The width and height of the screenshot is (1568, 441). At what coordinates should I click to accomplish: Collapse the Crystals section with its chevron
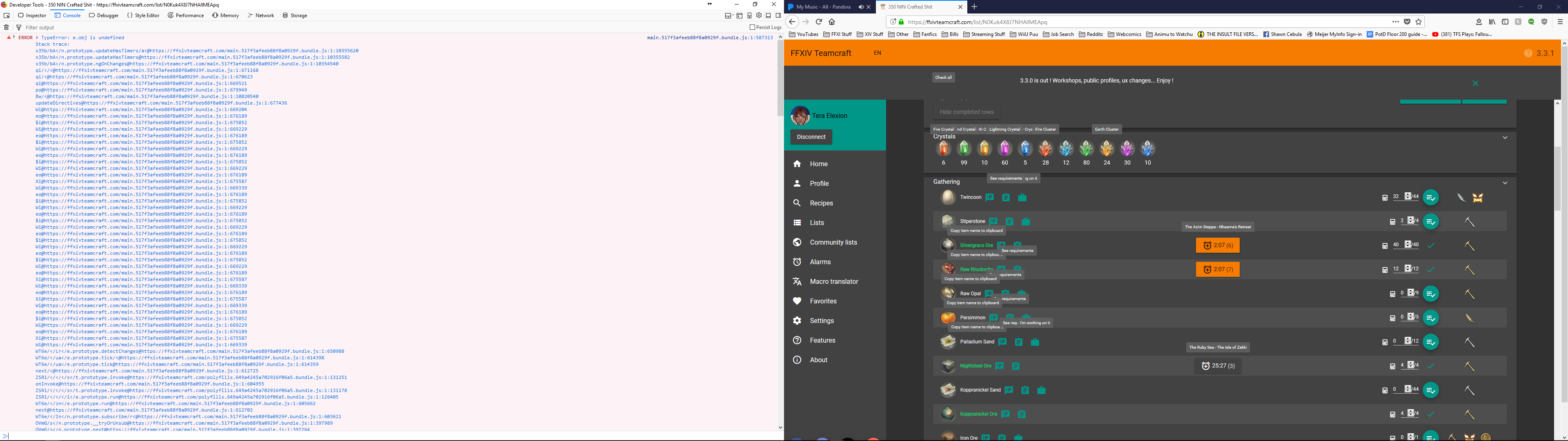tap(1505, 137)
